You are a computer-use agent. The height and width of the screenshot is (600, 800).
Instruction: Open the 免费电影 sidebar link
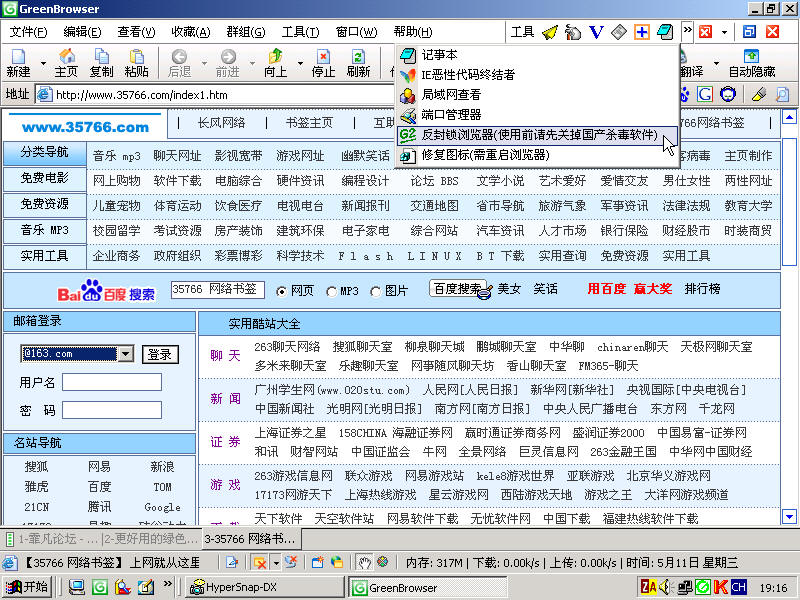click(x=45, y=178)
